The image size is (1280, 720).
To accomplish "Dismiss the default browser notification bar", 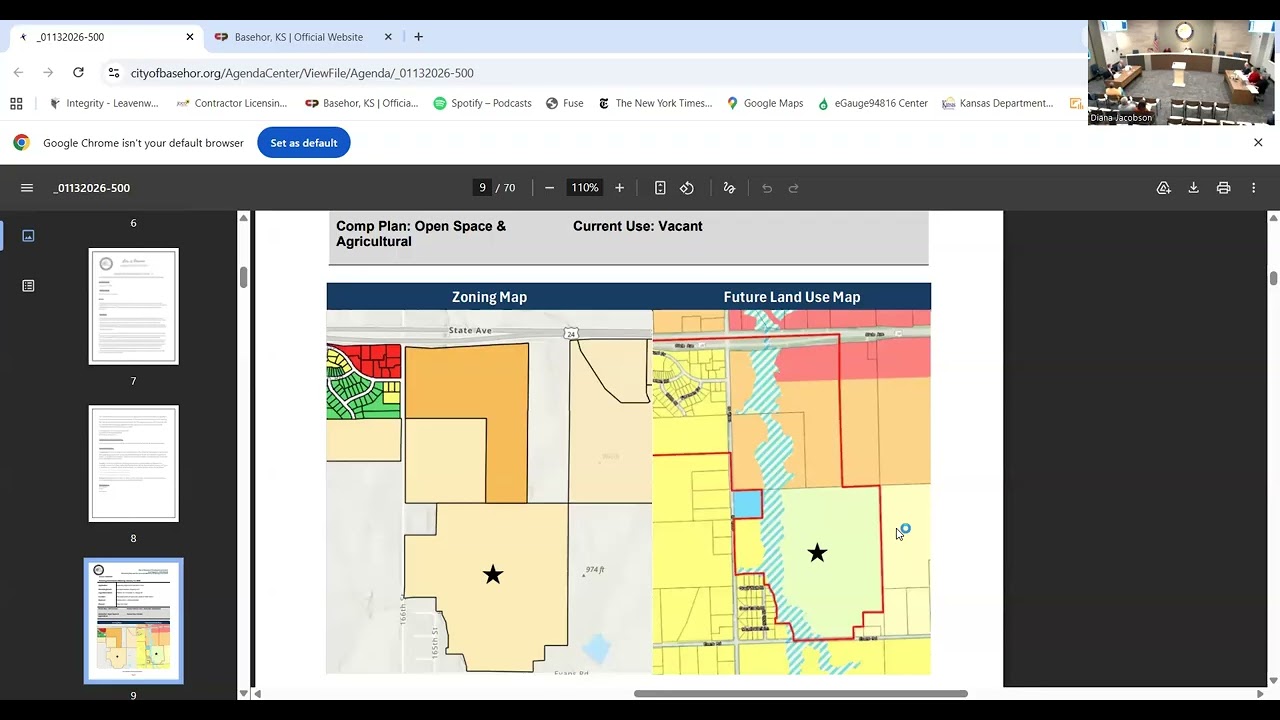I will tap(1258, 143).
